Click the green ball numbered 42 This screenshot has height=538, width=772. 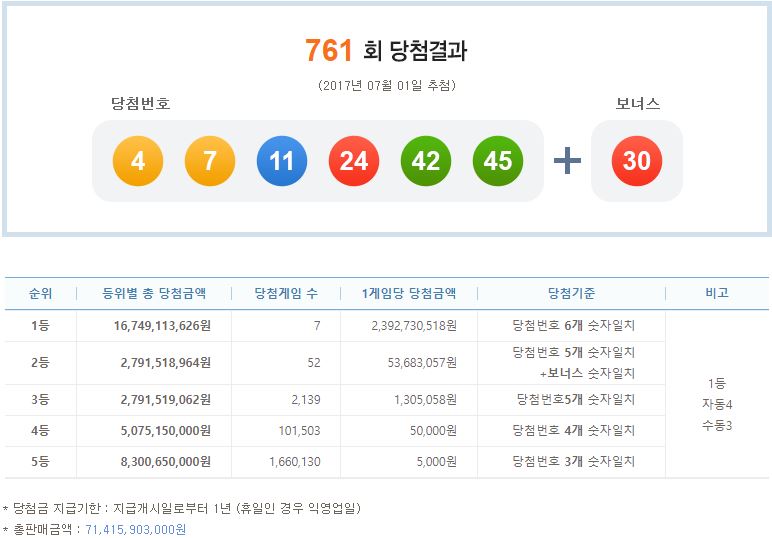(x=425, y=161)
